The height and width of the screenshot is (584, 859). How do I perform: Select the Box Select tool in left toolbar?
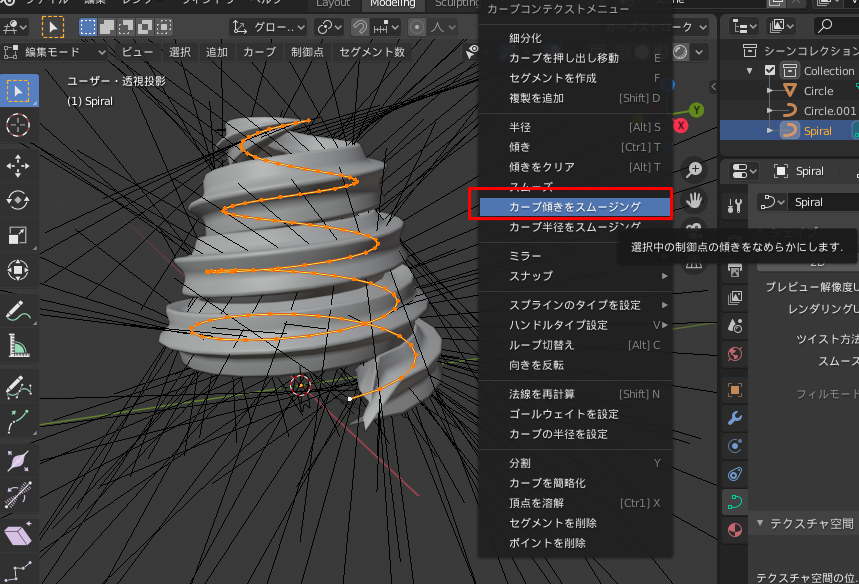[x=19, y=91]
